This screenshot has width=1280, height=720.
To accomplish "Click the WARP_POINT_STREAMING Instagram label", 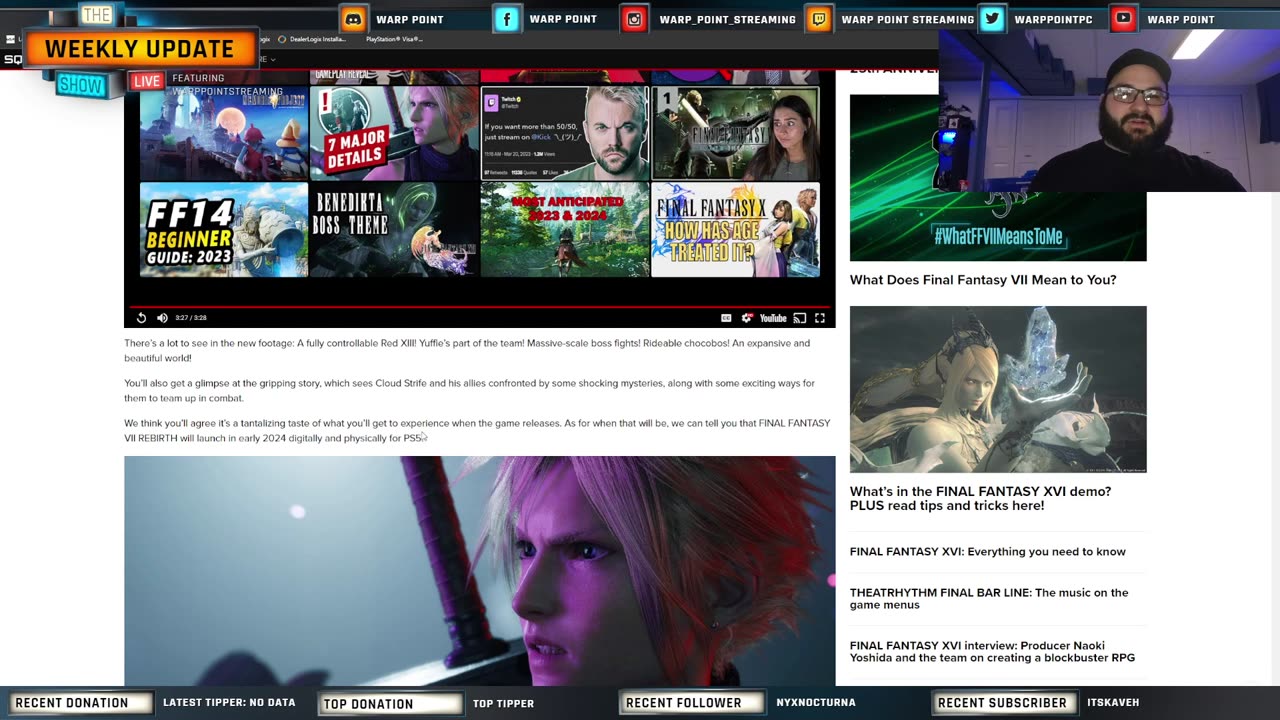I will 727,19.
